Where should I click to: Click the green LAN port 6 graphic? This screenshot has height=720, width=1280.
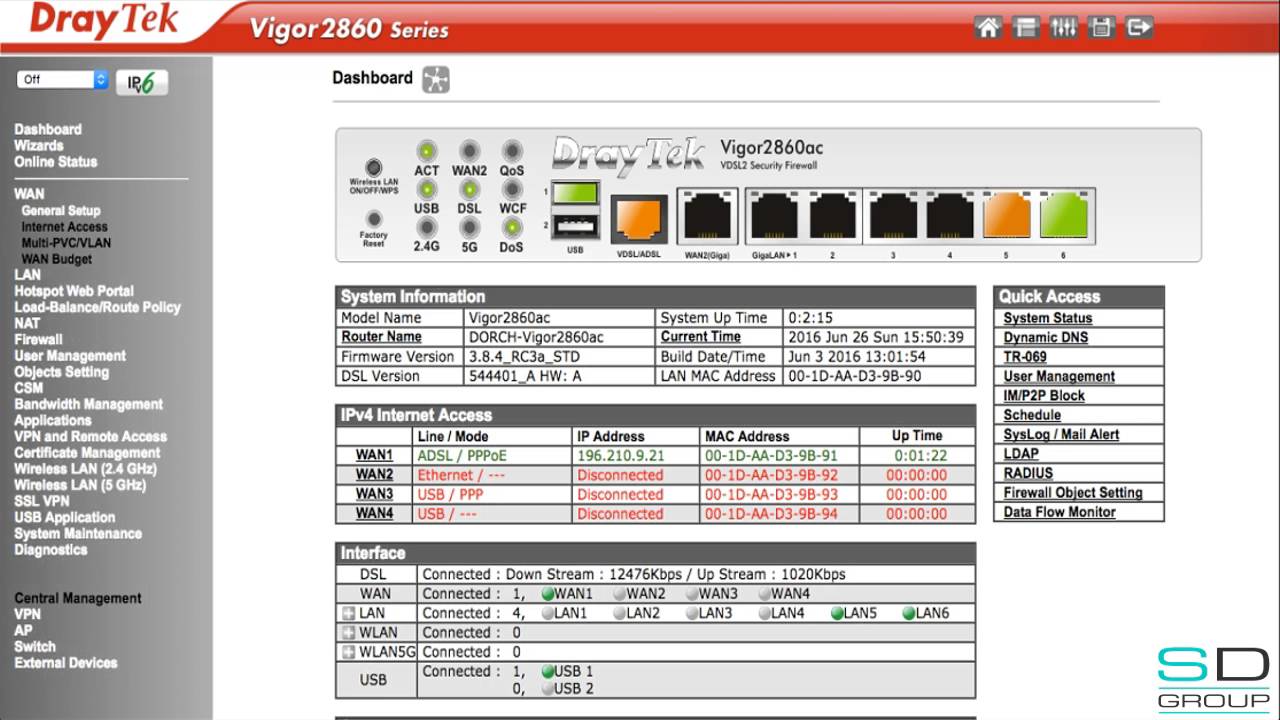point(1064,216)
